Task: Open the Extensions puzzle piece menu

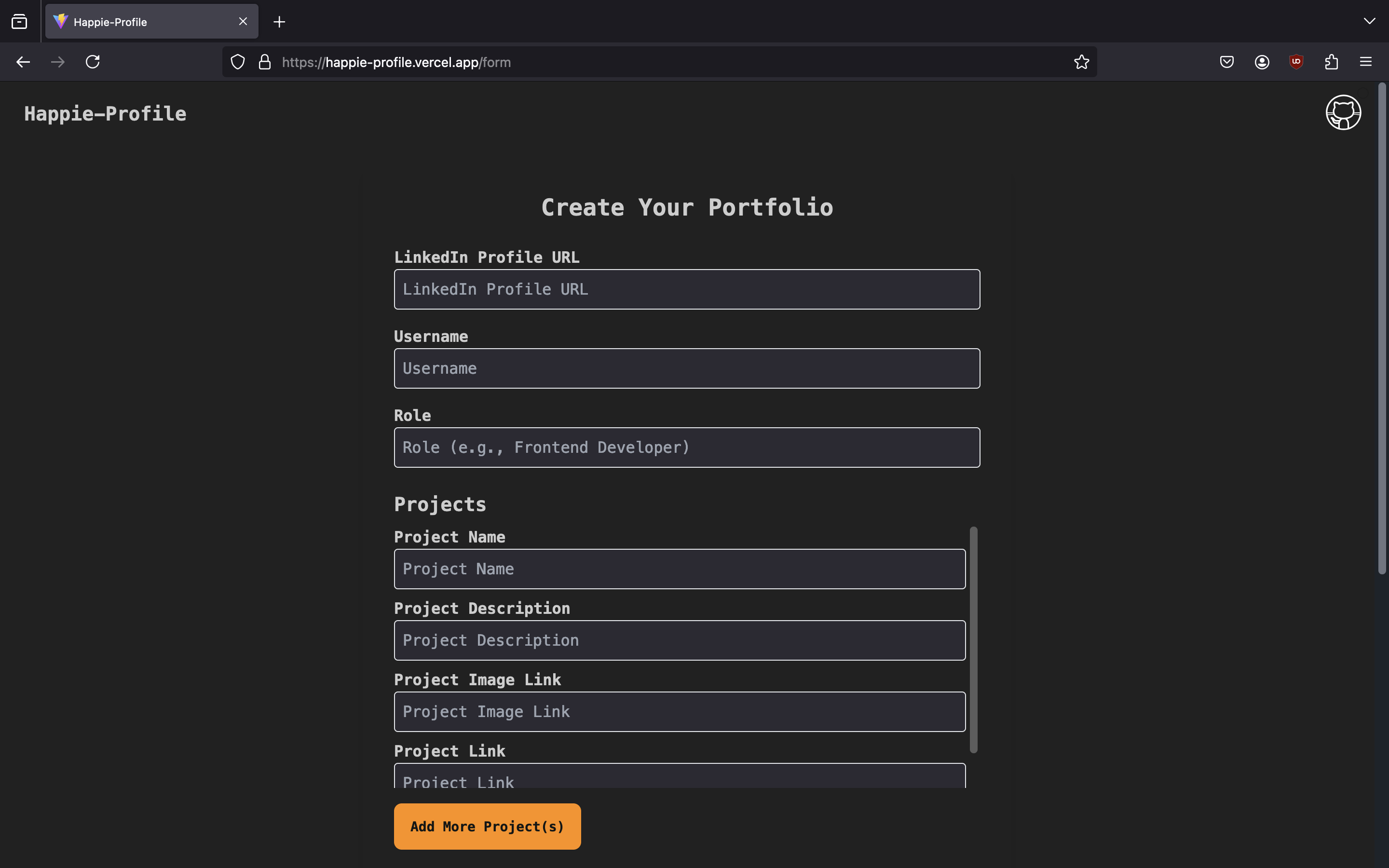Action: coord(1331,62)
